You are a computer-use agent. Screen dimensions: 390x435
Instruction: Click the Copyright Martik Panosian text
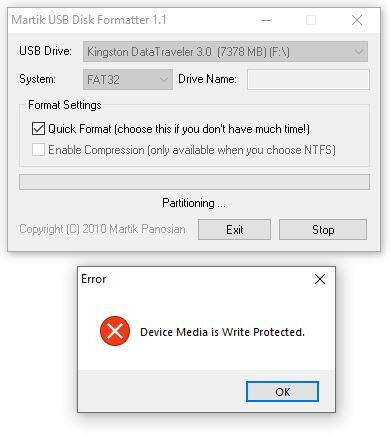click(x=102, y=229)
